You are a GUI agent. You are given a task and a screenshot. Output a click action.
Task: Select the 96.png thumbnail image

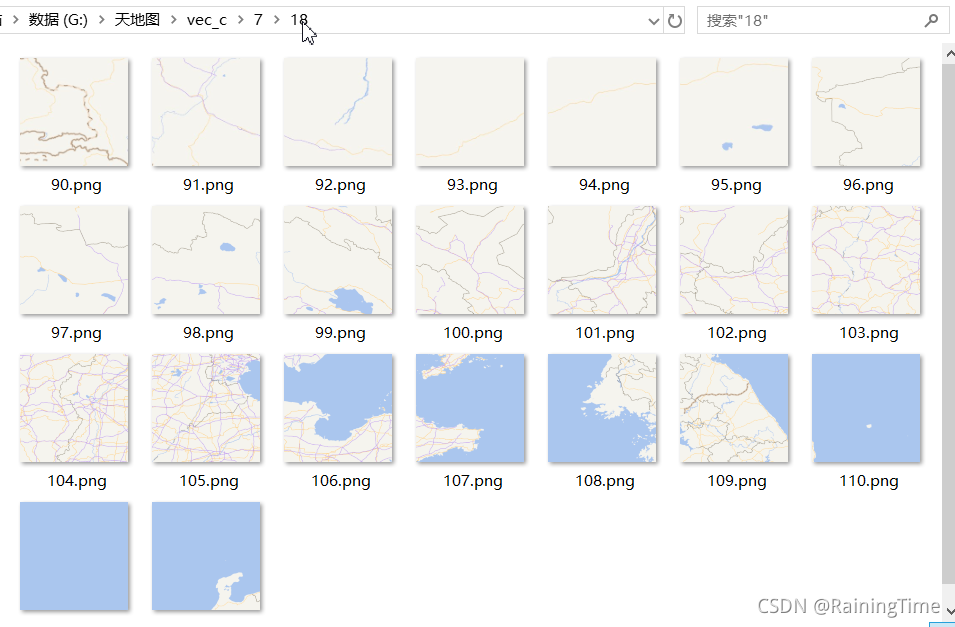(866, 112)
